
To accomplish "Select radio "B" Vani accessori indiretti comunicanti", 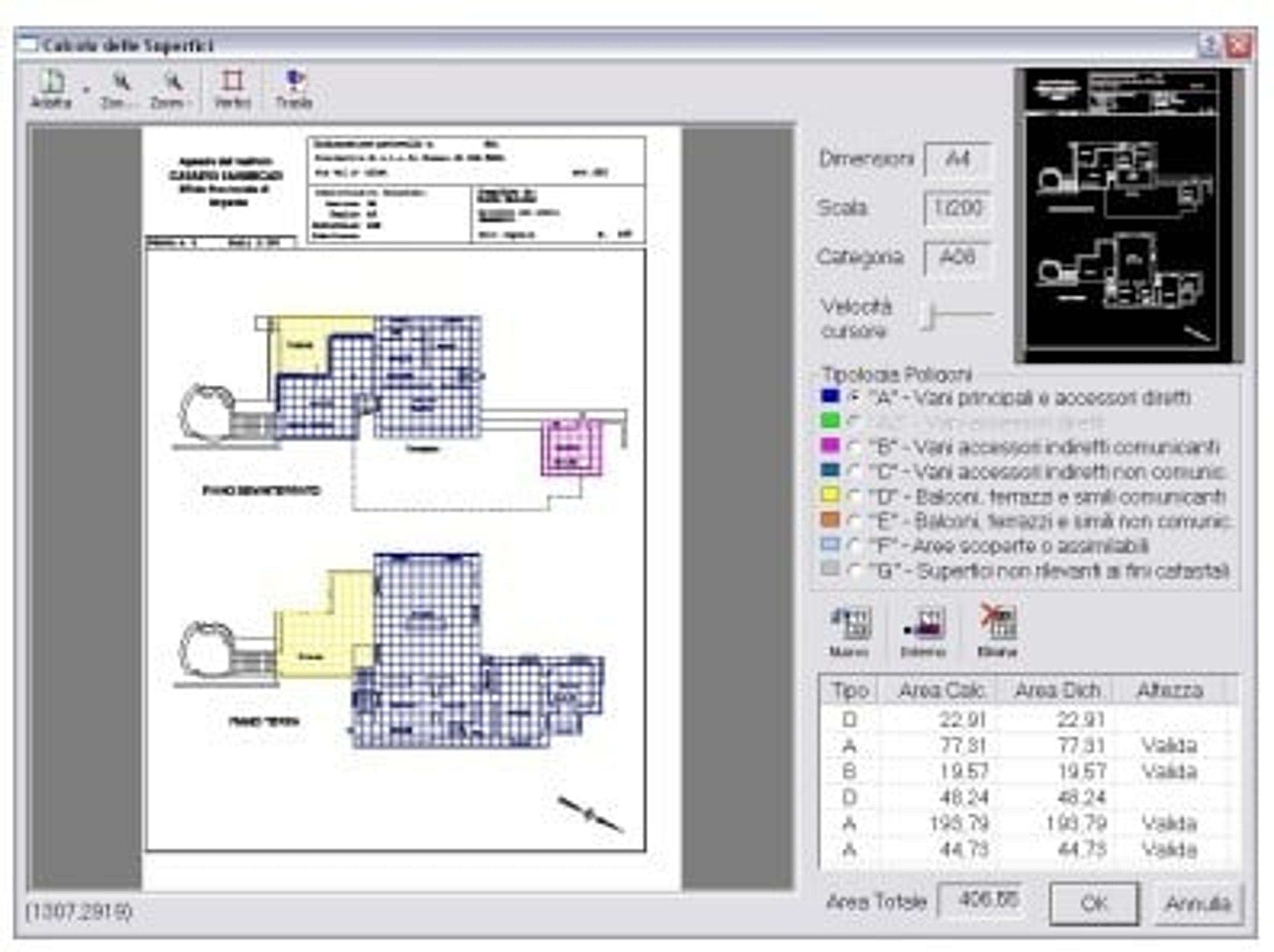I will pyautogui.click(x=855, y=447).
